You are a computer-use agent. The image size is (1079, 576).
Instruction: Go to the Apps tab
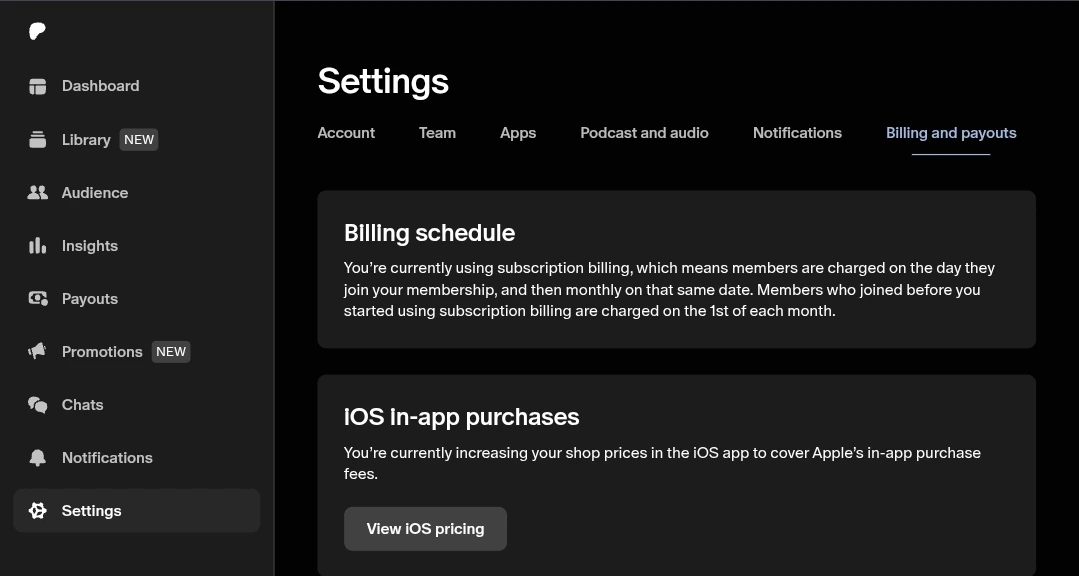517,133
